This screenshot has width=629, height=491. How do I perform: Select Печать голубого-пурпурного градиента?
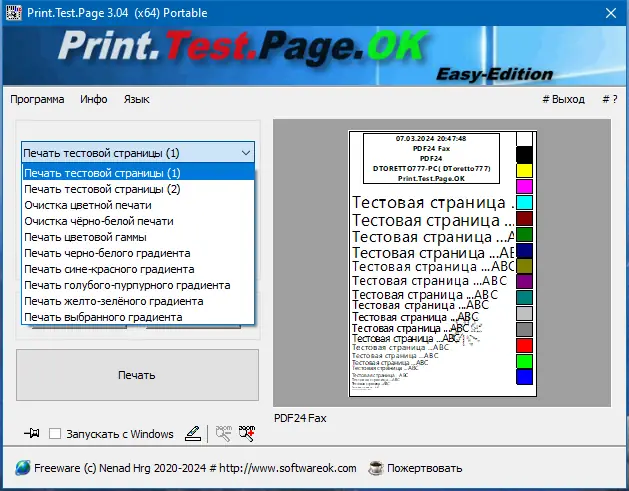(x=138, y=285)
